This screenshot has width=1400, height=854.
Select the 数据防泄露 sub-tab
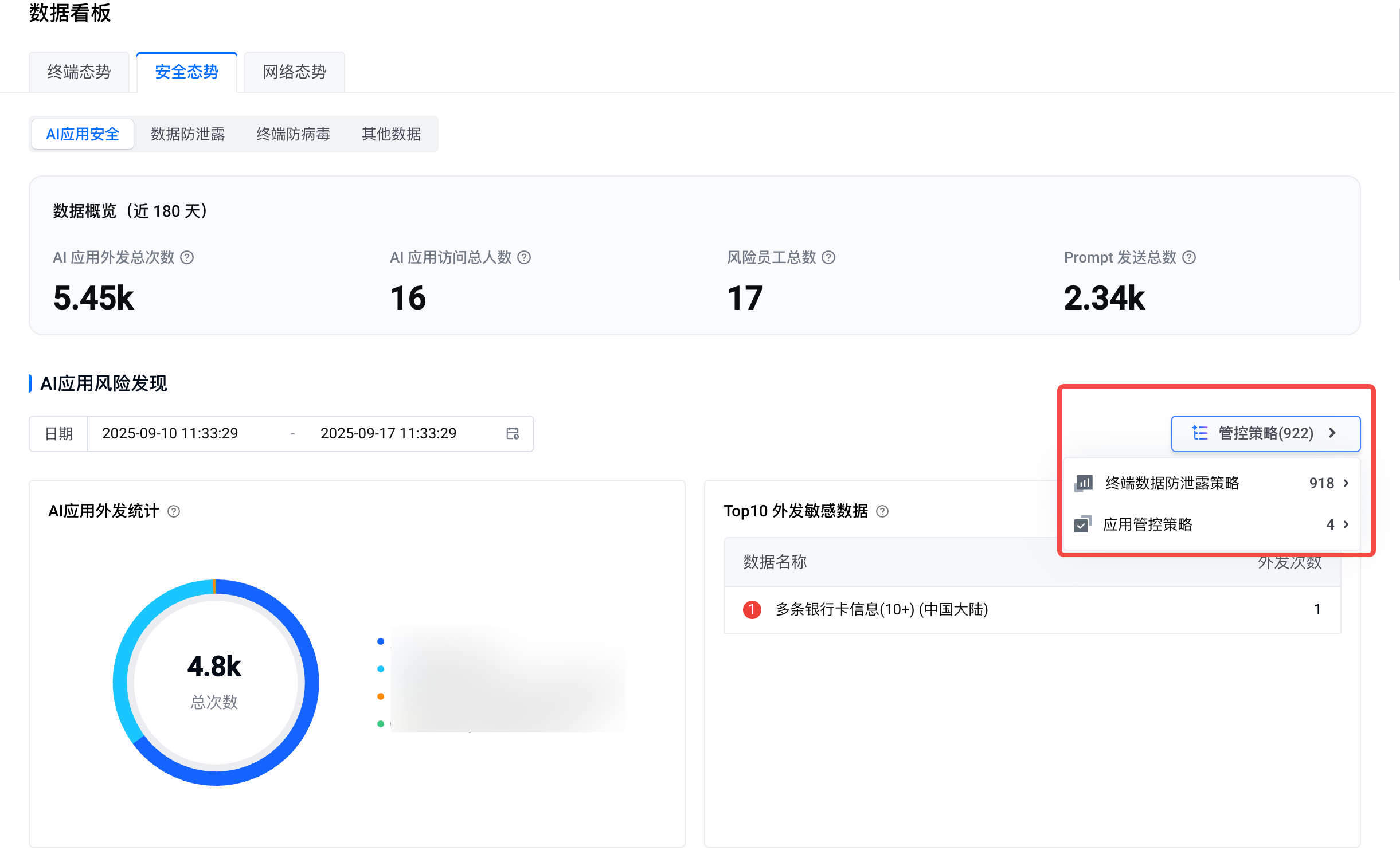tap(187, 134)
